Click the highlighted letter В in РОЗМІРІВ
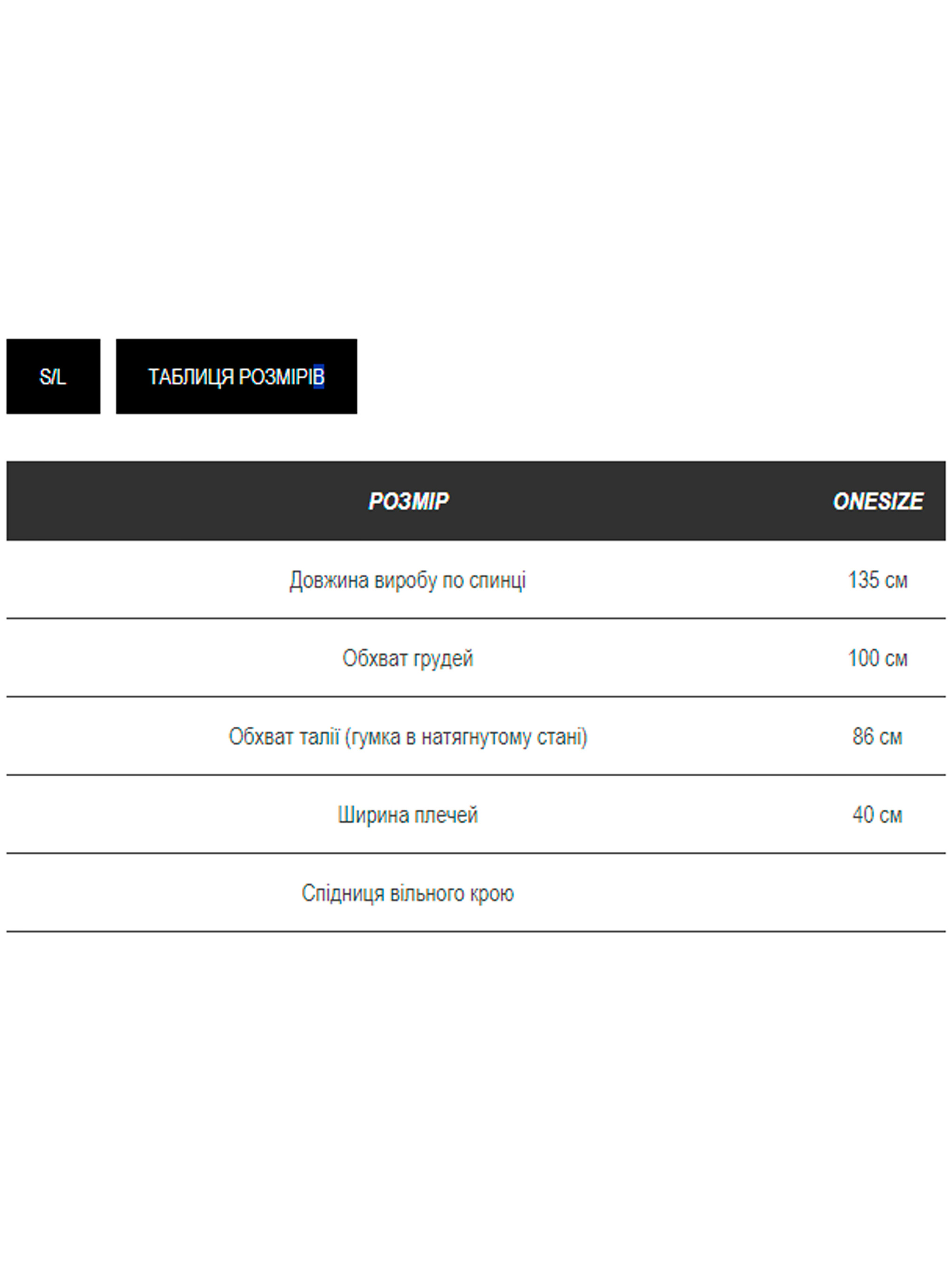 [318, 377]
